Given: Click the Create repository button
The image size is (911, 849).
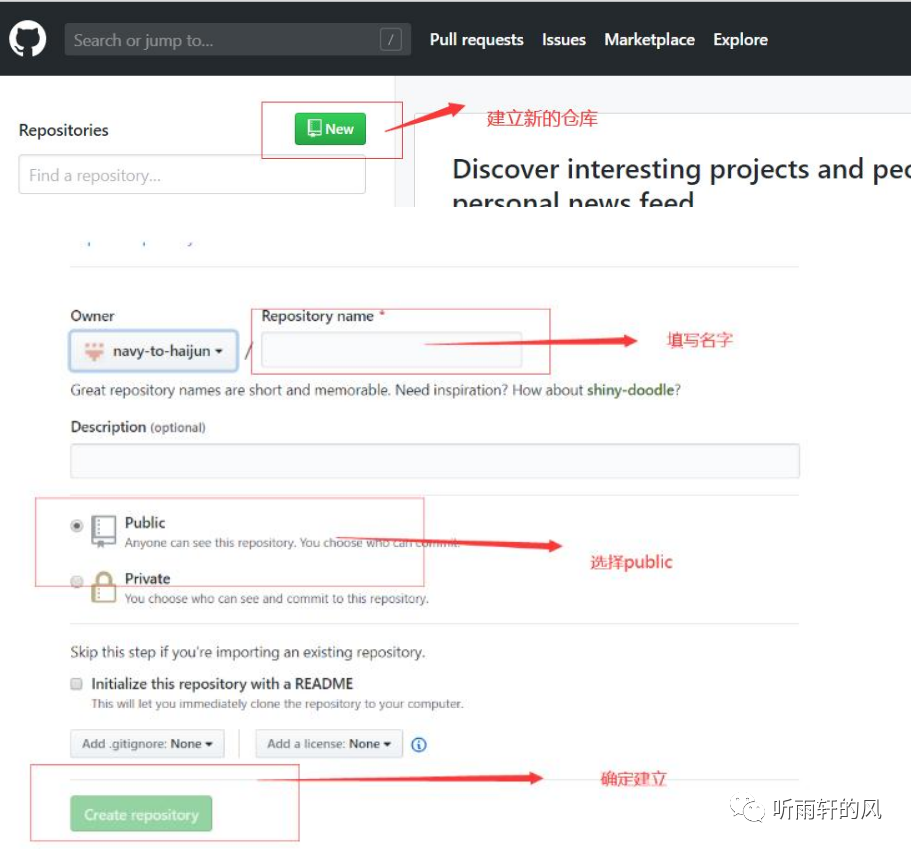Looking at the screenshot, I should point(141,814).
